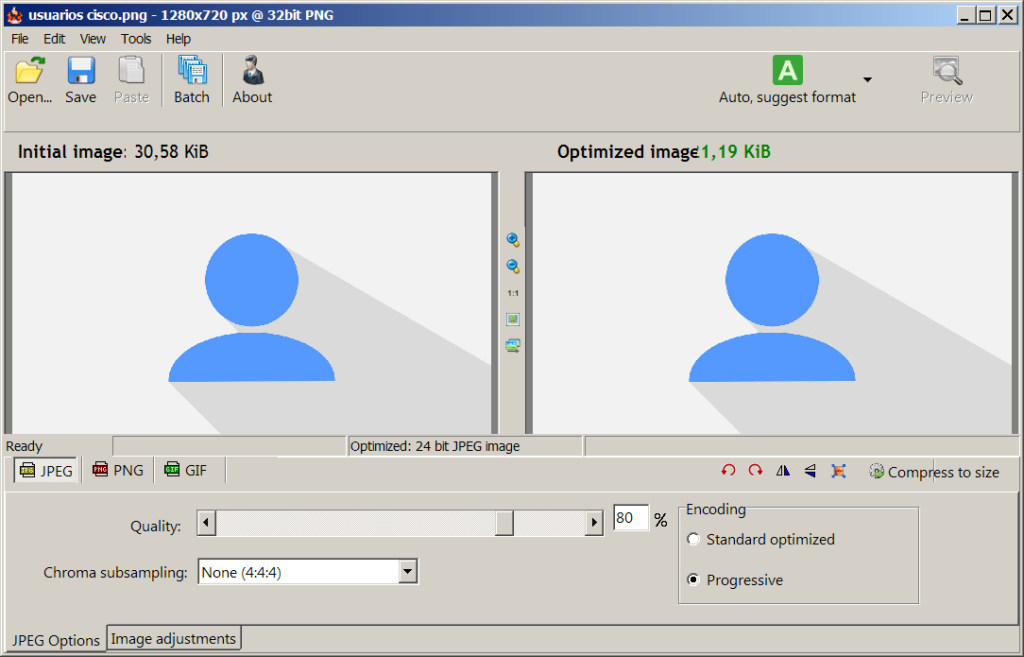The width and height of the screenshot is (1024, 657).
Task: Zoom in using the plus magnifier icon
Action: pos(513,240)
